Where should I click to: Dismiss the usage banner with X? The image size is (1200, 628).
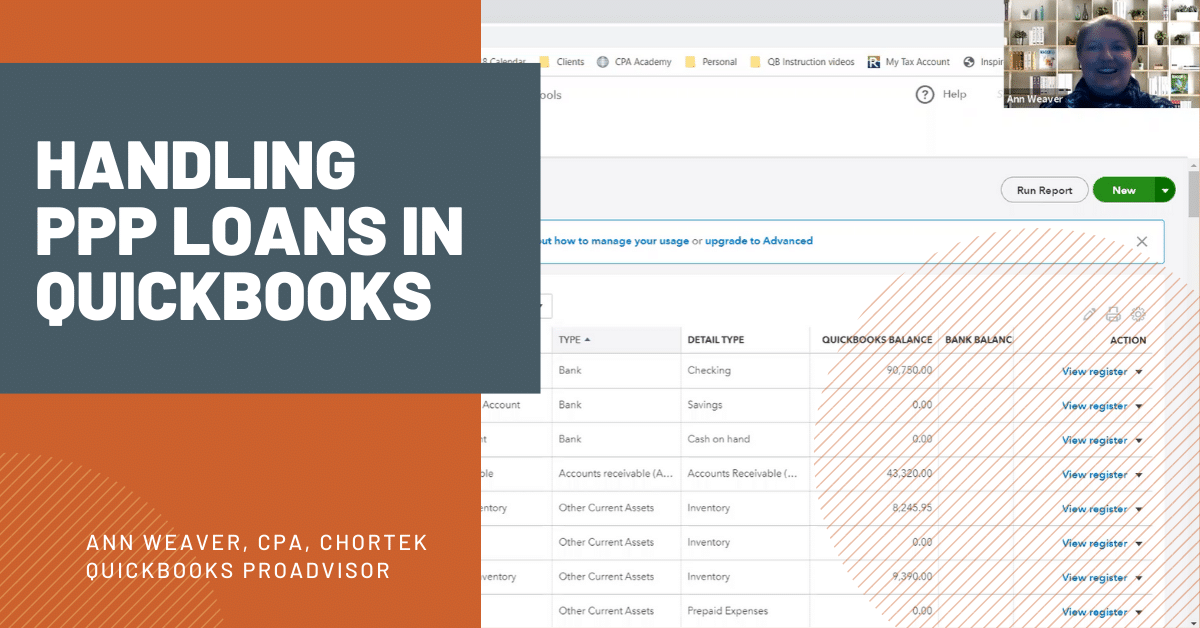(1142, 241)
